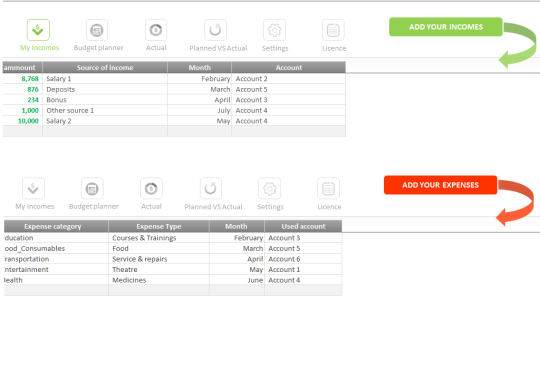Select the 1,000 amount cell

point(22,110)
